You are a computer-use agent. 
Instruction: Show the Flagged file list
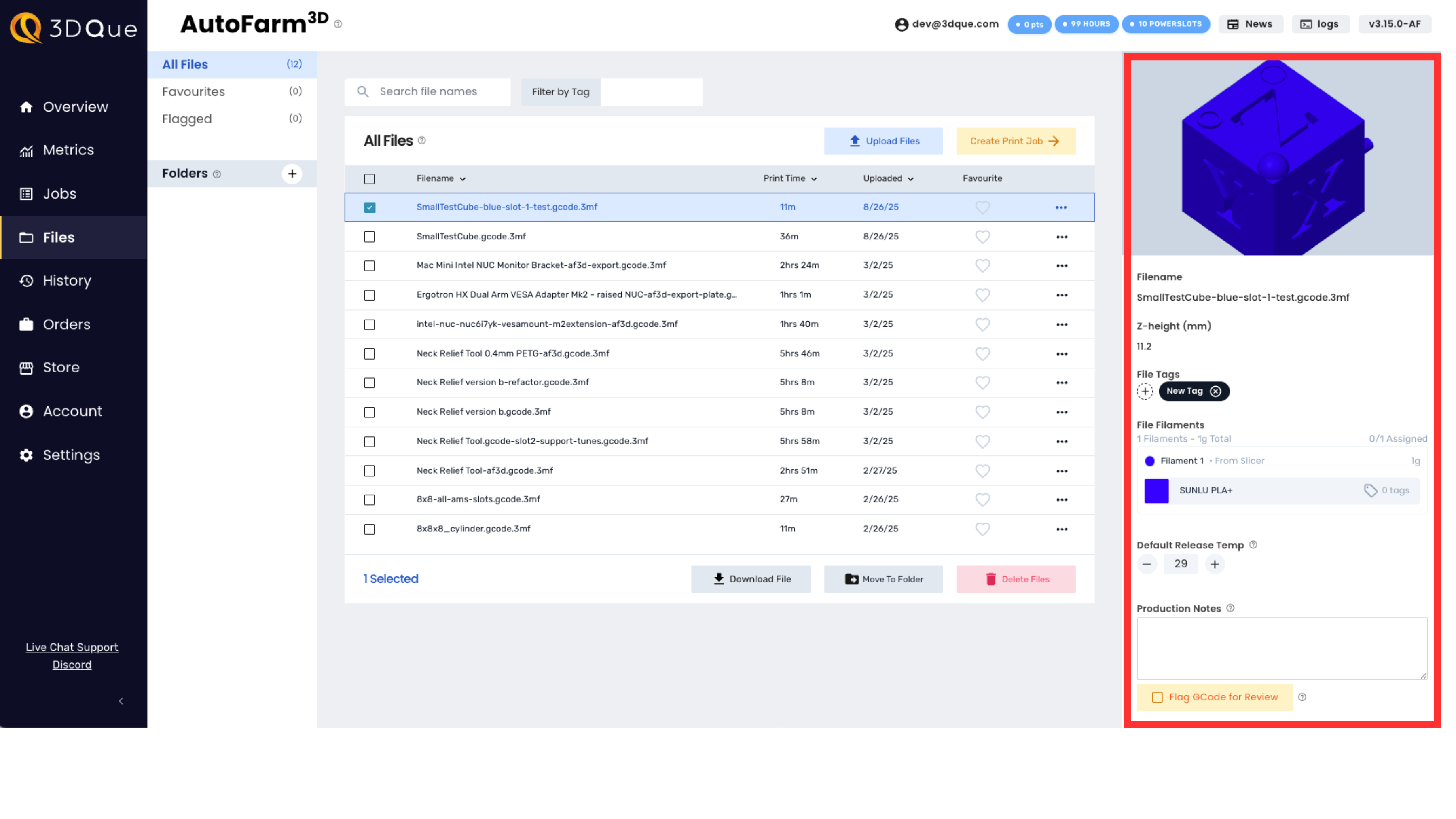[232, 119]
